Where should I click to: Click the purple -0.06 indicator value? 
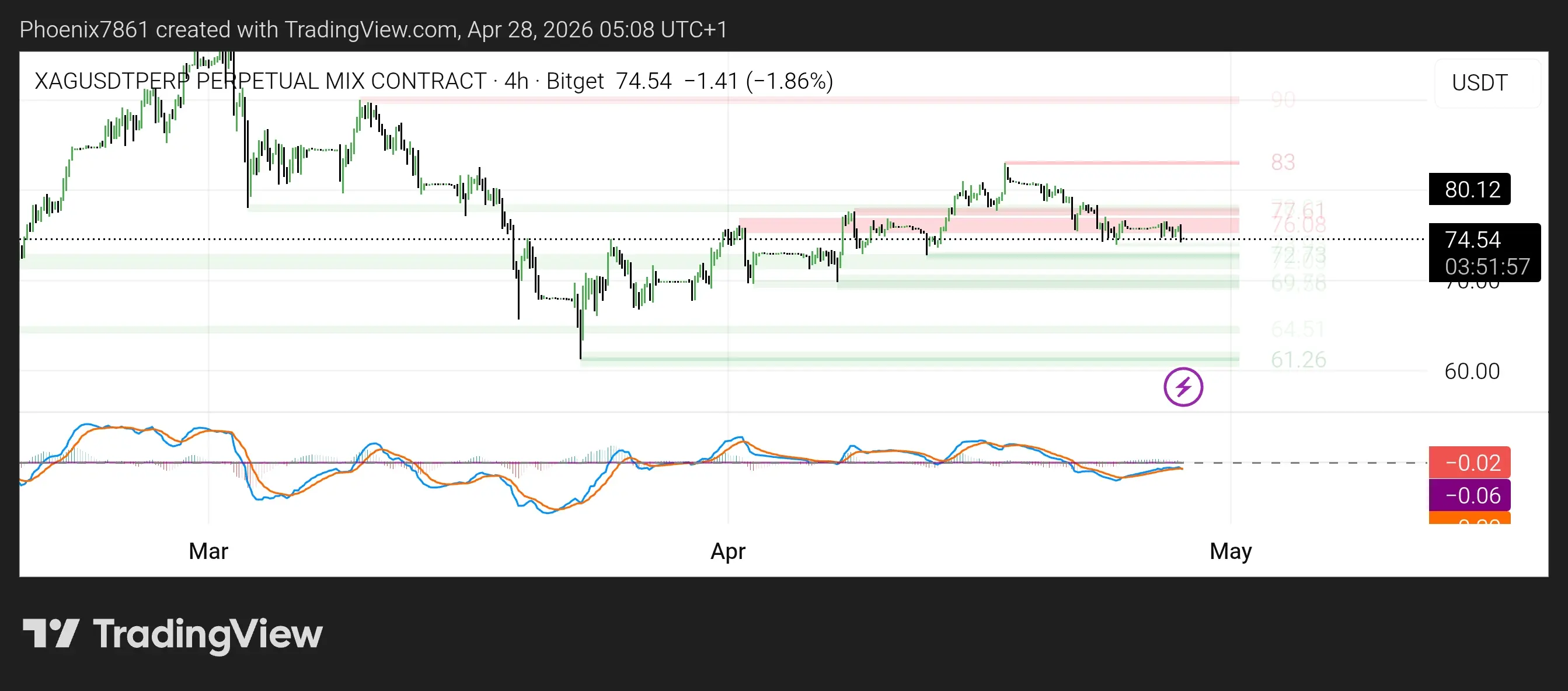(1469, 495)
